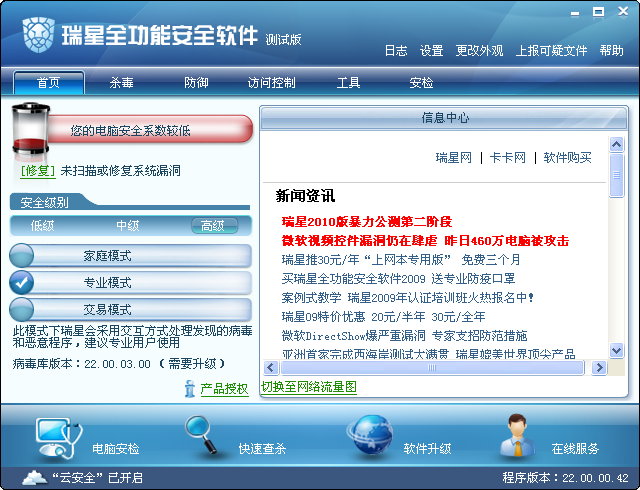The height and width of the screenshot is (490, 640).
Task: Set security level to 中级
Action: [x=128, y=225]
